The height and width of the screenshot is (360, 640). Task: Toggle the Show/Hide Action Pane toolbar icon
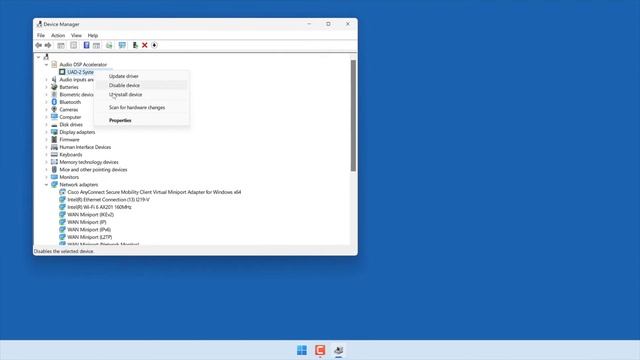[x=96, y=45]
